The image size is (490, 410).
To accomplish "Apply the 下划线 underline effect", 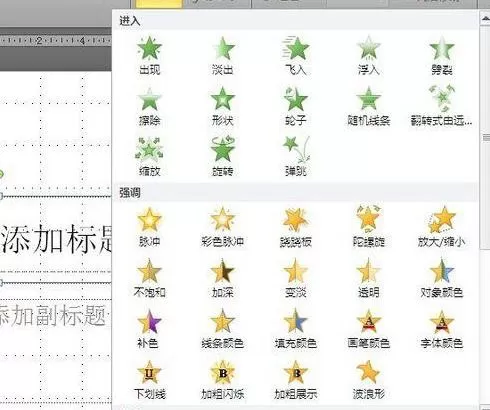I will [x=149, y=380].
